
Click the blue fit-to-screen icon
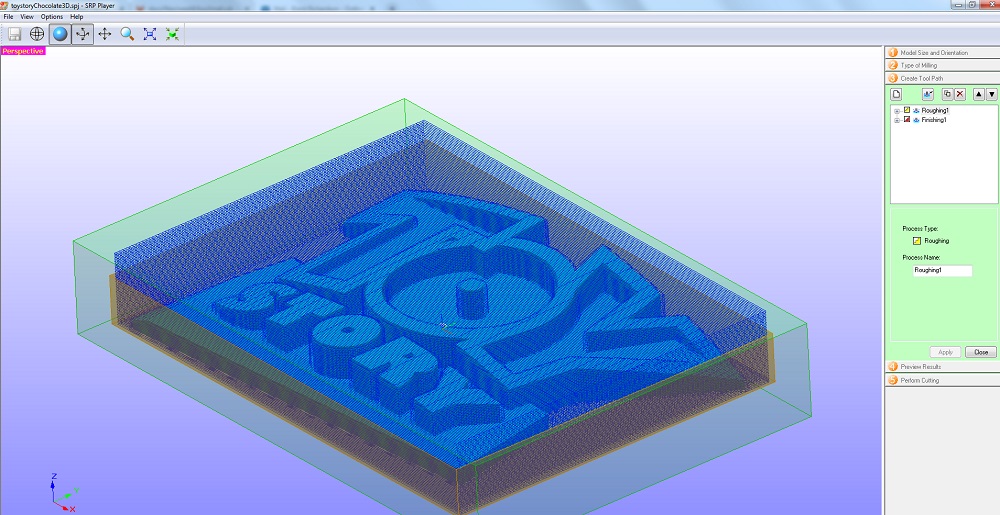tap(149, 34)
